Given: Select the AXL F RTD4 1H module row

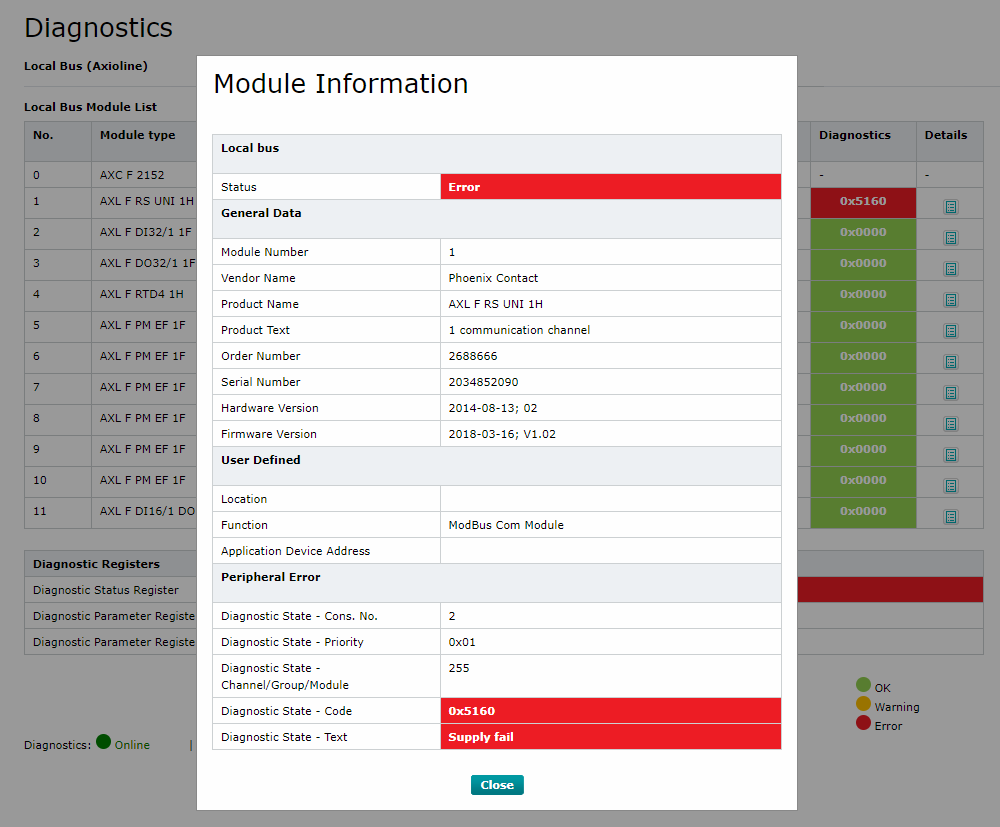Looking at the screenshot, I should click(142, 294).
